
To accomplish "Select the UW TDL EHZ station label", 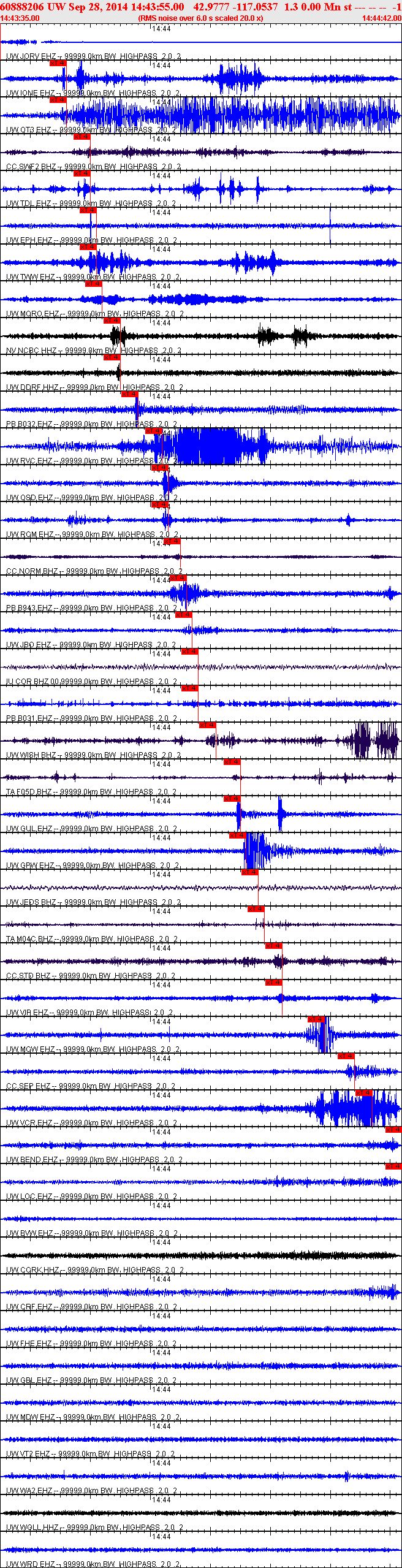I will (91, 204).
